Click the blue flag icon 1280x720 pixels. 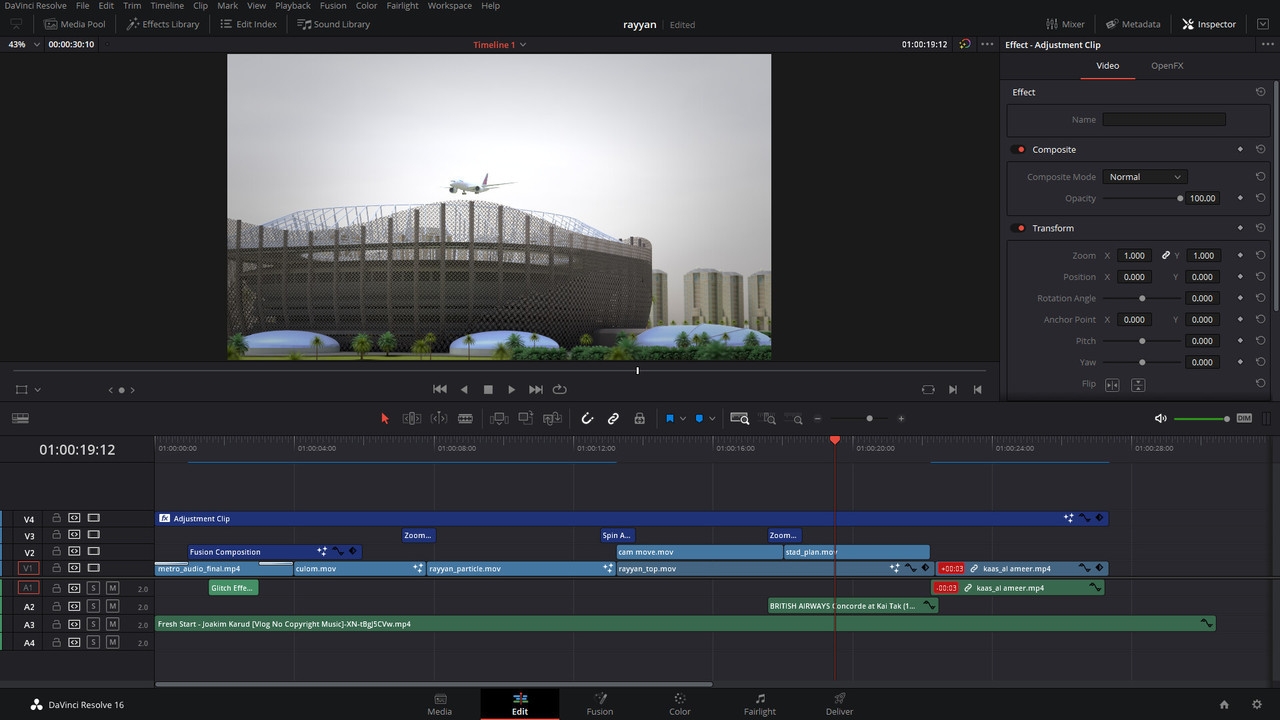[670, 419]
